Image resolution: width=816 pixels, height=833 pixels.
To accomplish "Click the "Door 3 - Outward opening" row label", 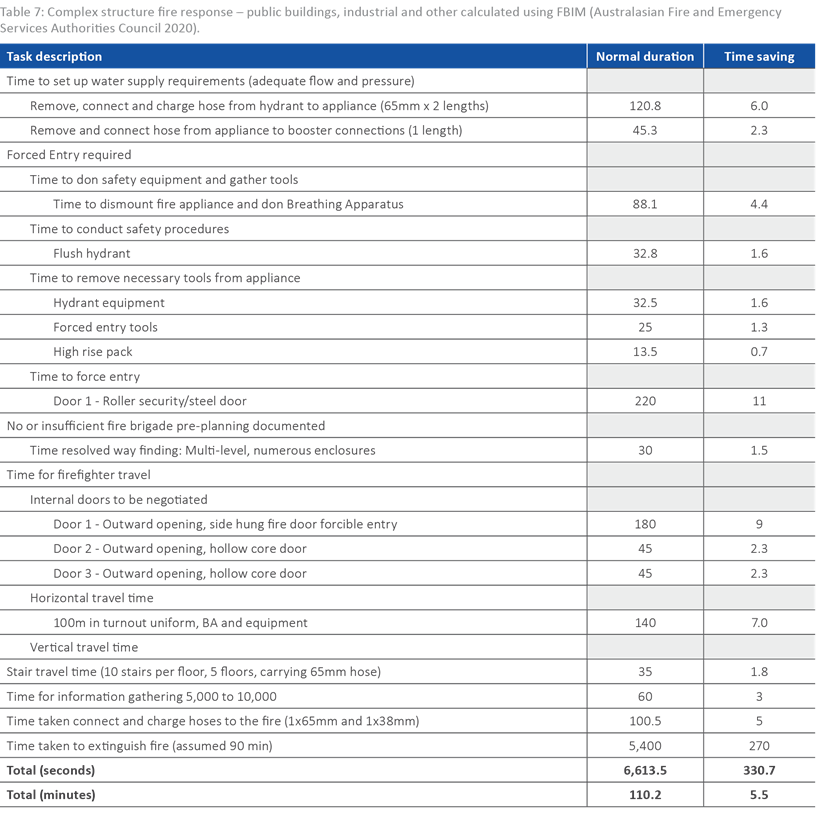I will click(180, 574).
